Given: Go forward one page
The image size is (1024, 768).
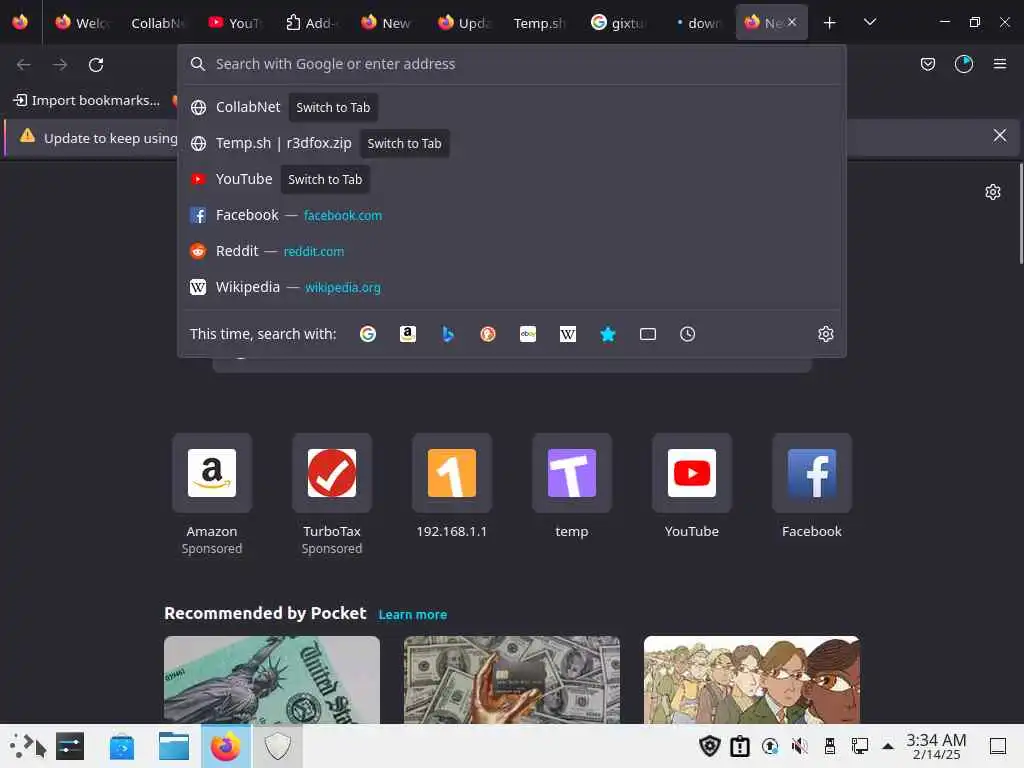Looking at the screenshot, I should (60, 65).
